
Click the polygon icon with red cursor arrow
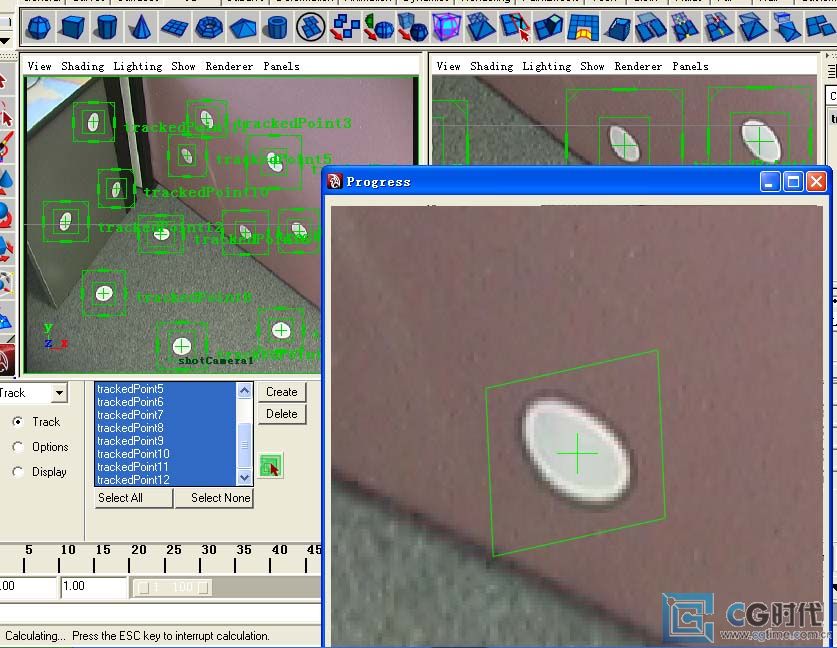tap(515, 27)
